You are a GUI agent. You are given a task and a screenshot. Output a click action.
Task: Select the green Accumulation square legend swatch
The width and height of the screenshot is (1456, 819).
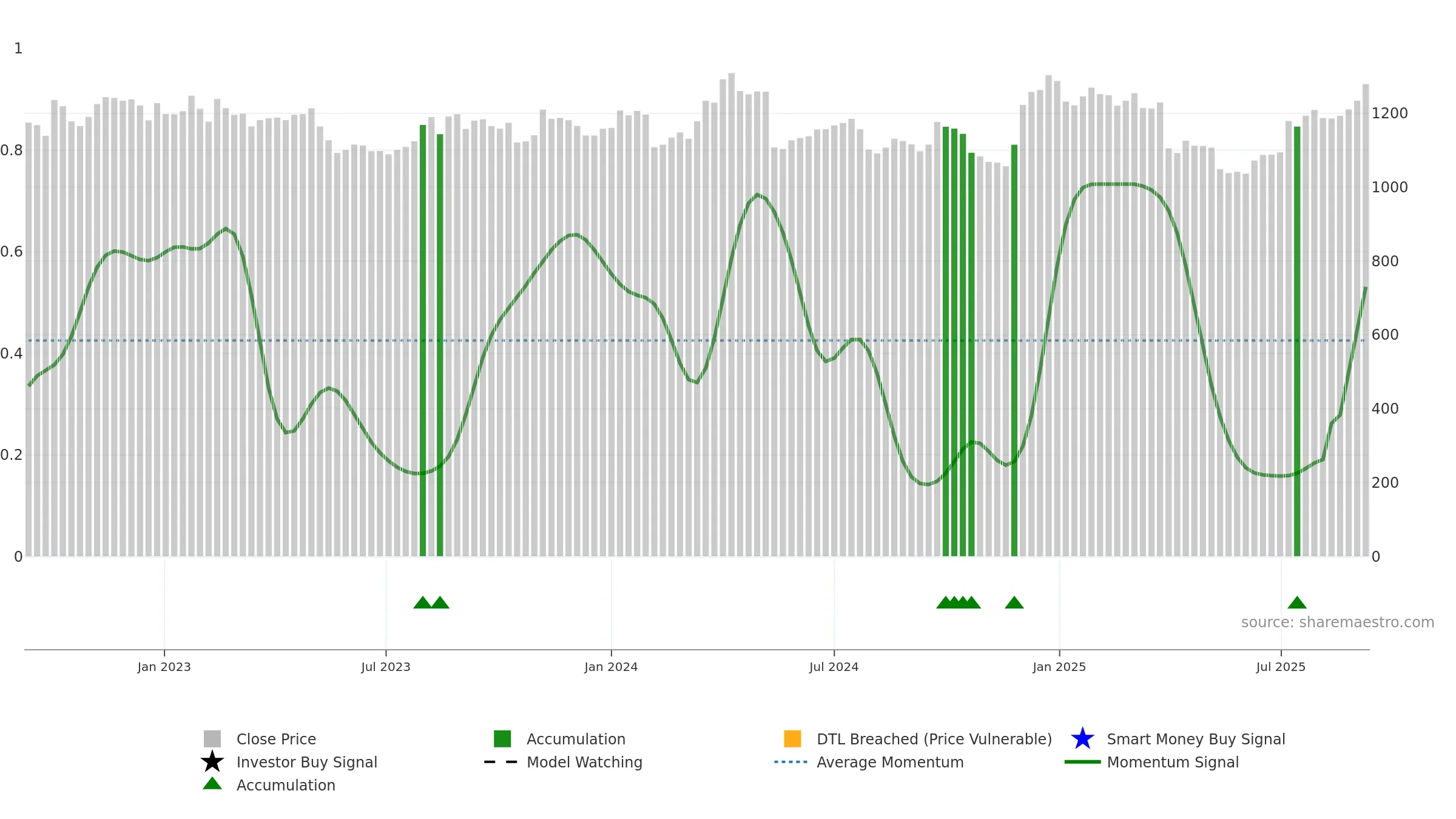pyautogui.click(x=502, y=738)
